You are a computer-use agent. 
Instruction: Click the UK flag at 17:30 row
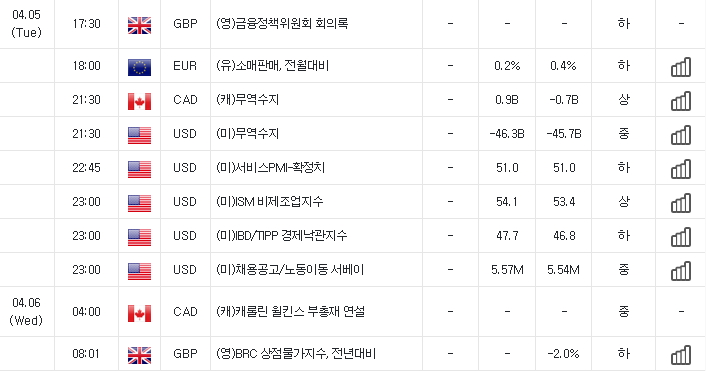click(x=140, y=25)
